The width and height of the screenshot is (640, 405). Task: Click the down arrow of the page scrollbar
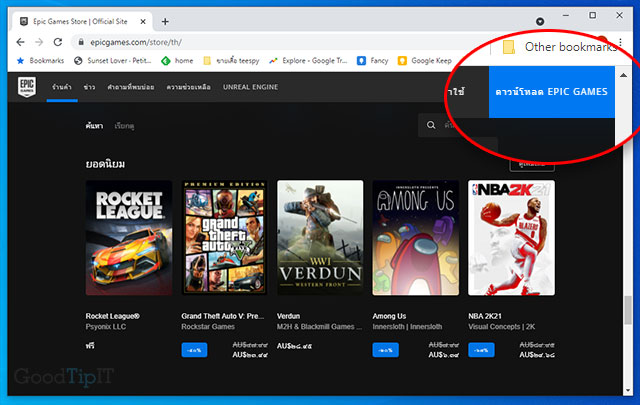(628, 390)
